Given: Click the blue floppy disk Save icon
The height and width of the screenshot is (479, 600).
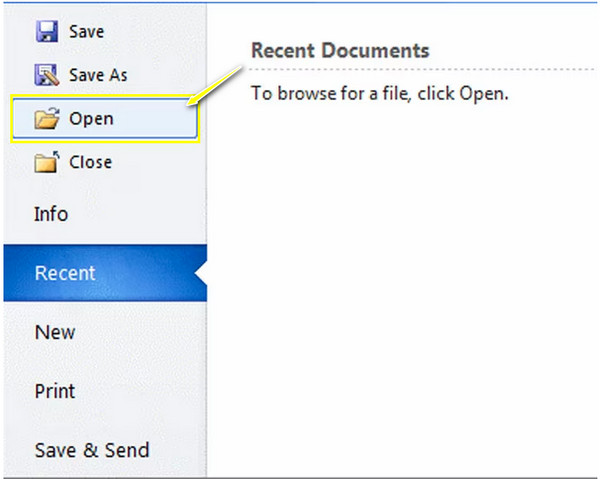Looking at the screenshot, I should (x=47, y=31).
